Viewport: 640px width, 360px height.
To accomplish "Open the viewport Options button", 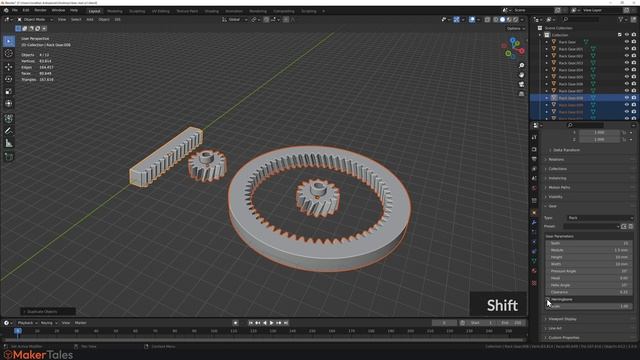I will (x=516, y=29).
